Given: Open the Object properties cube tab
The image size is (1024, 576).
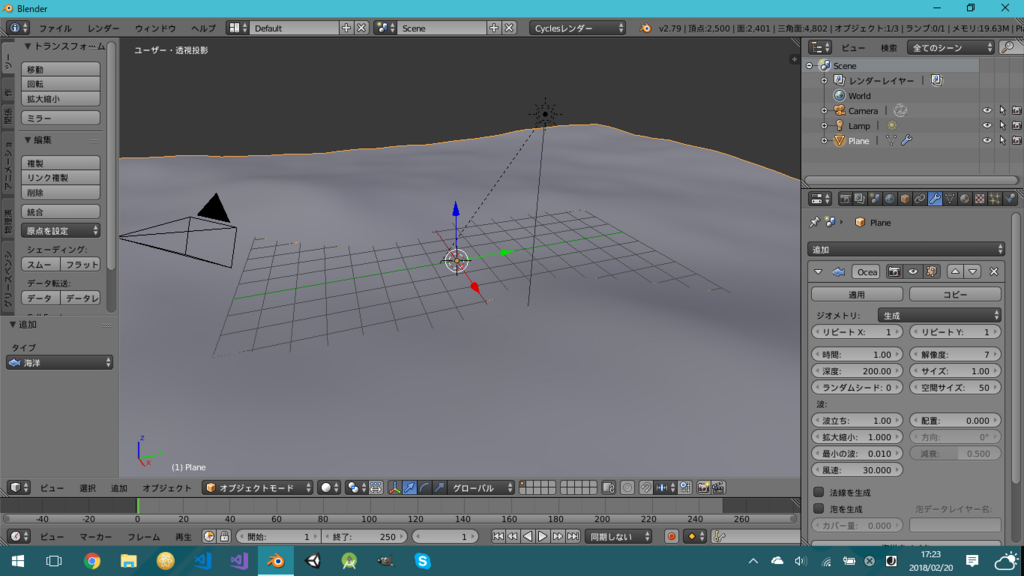Looking at the screenshot, I should coord(904,199).
